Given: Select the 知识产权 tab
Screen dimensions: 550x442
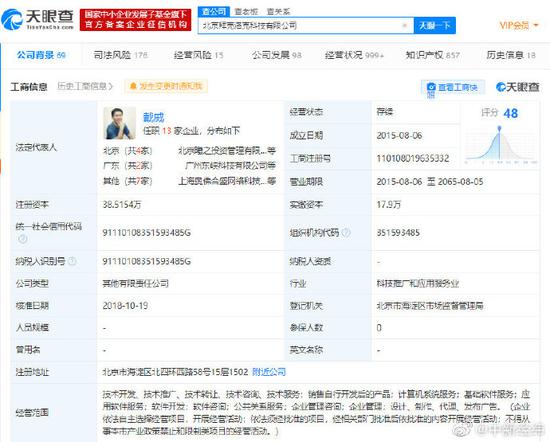Looking at the screenshot, I should pyautogui.click(x=432, y=55).
